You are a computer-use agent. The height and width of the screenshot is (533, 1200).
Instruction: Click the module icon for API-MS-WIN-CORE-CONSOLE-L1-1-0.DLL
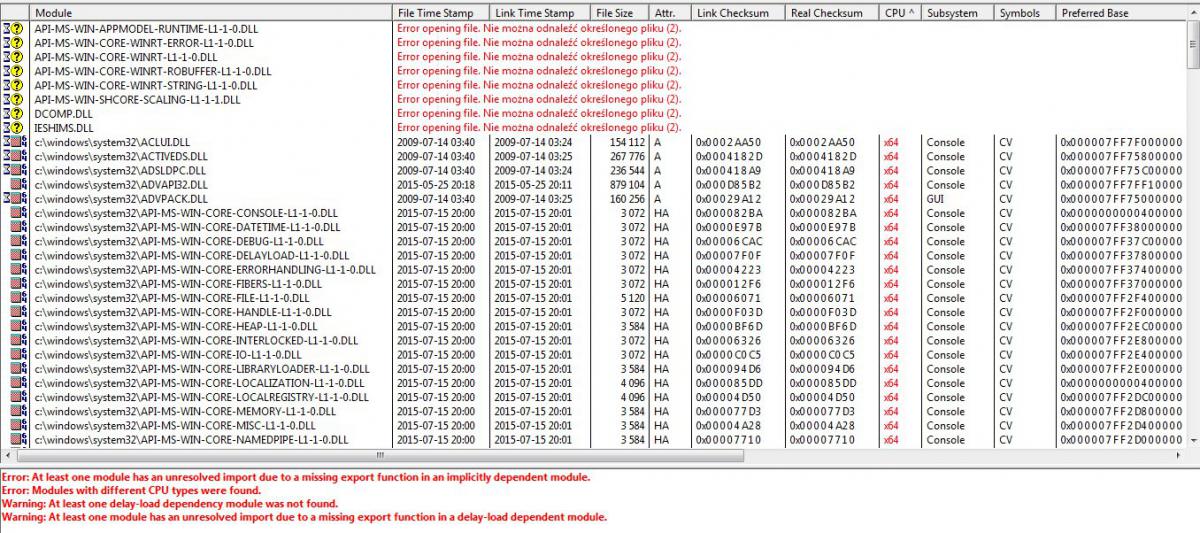[x=17, y=213]
